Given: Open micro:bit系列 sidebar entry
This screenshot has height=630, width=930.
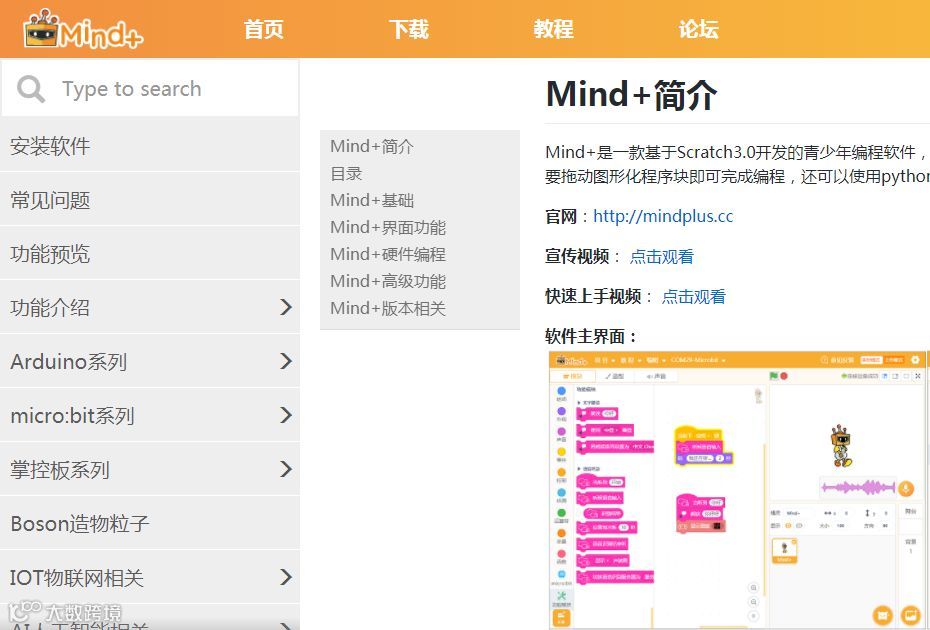Looking at the screenshot, I should (149, 415).
